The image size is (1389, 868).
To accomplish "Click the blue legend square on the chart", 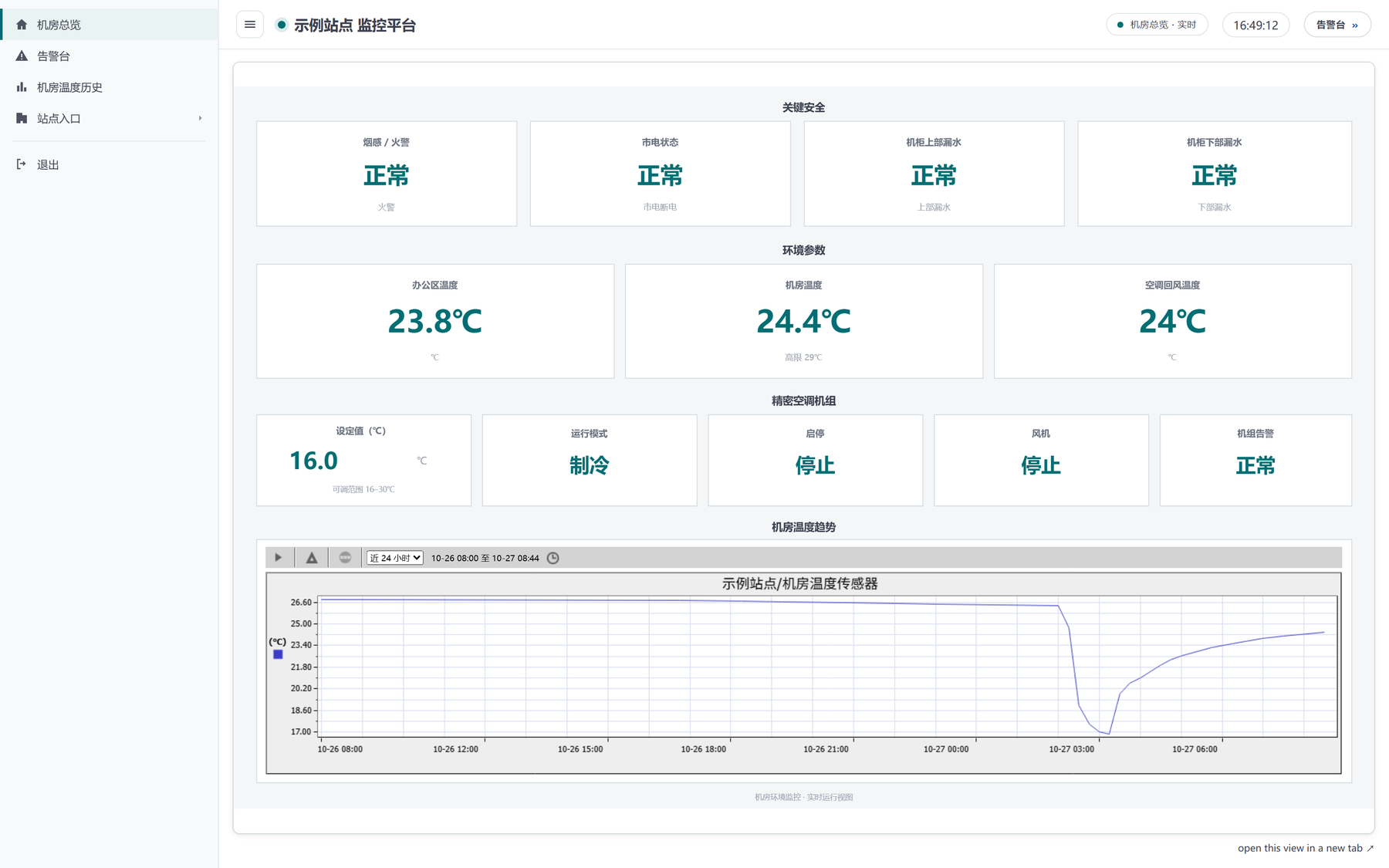I will pyautogui.click(x=278, y=654).
